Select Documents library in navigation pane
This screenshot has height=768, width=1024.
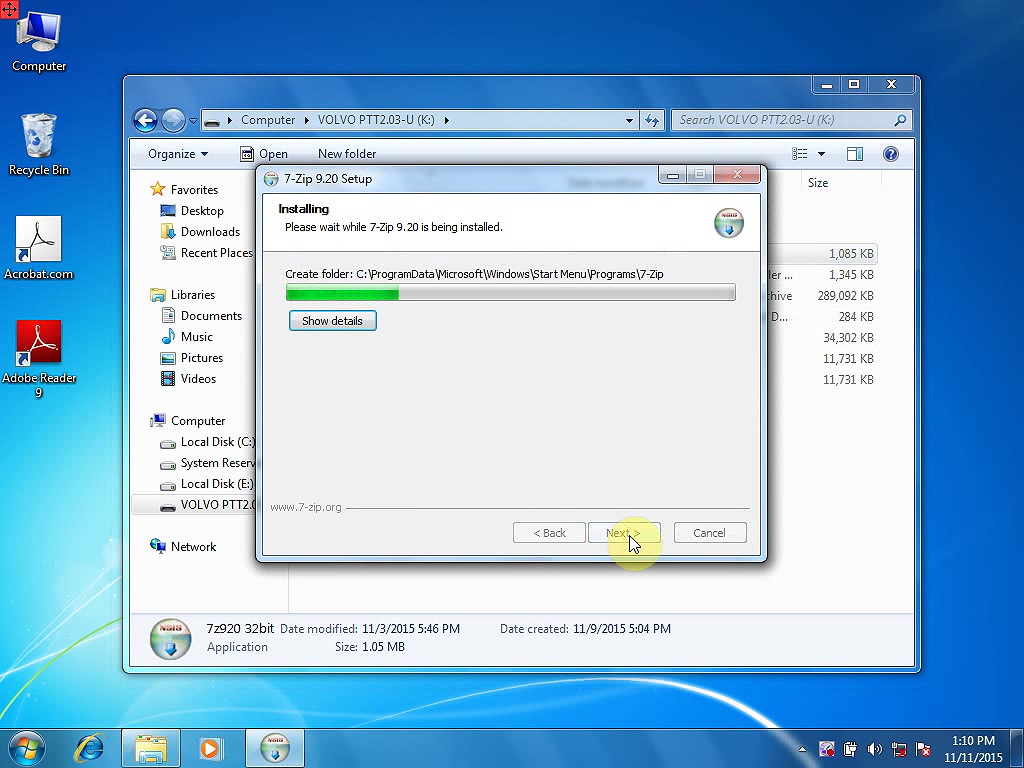click(201, 316)
